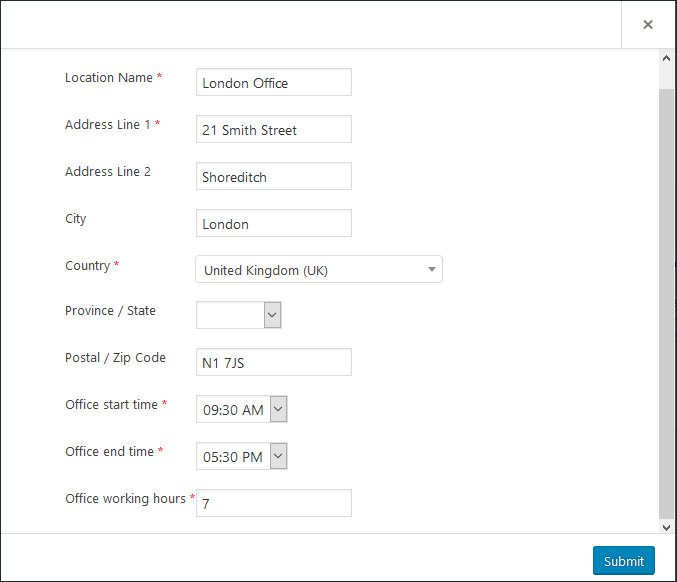Submit the location form
The image size is (677, 582).
coord(623,560)
